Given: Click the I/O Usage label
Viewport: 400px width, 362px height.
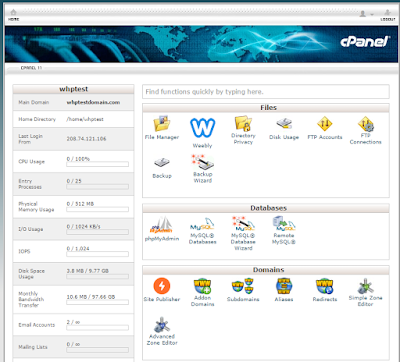Looking at the screenshot, I should [31, 229].
